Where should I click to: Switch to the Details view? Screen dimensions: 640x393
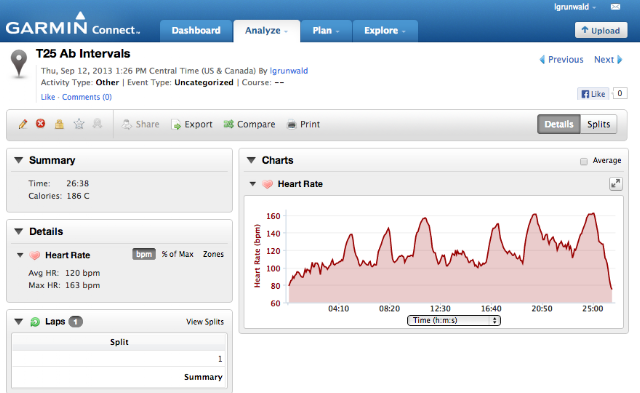tap(558, 124)
